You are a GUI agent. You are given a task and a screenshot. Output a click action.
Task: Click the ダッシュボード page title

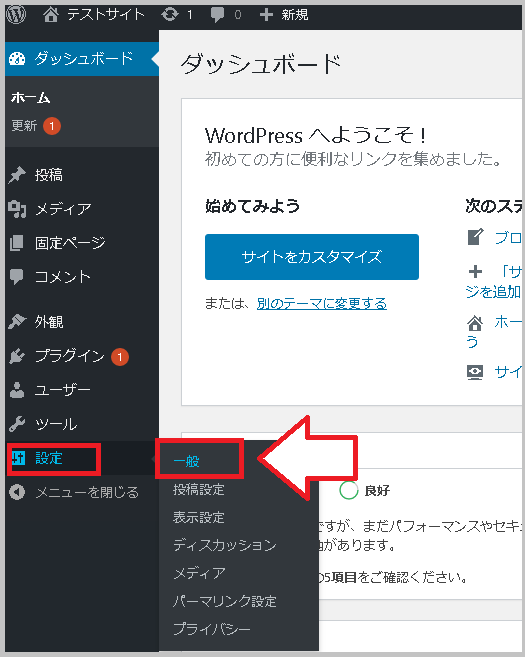pyautogui.click(x=261, y=64)
